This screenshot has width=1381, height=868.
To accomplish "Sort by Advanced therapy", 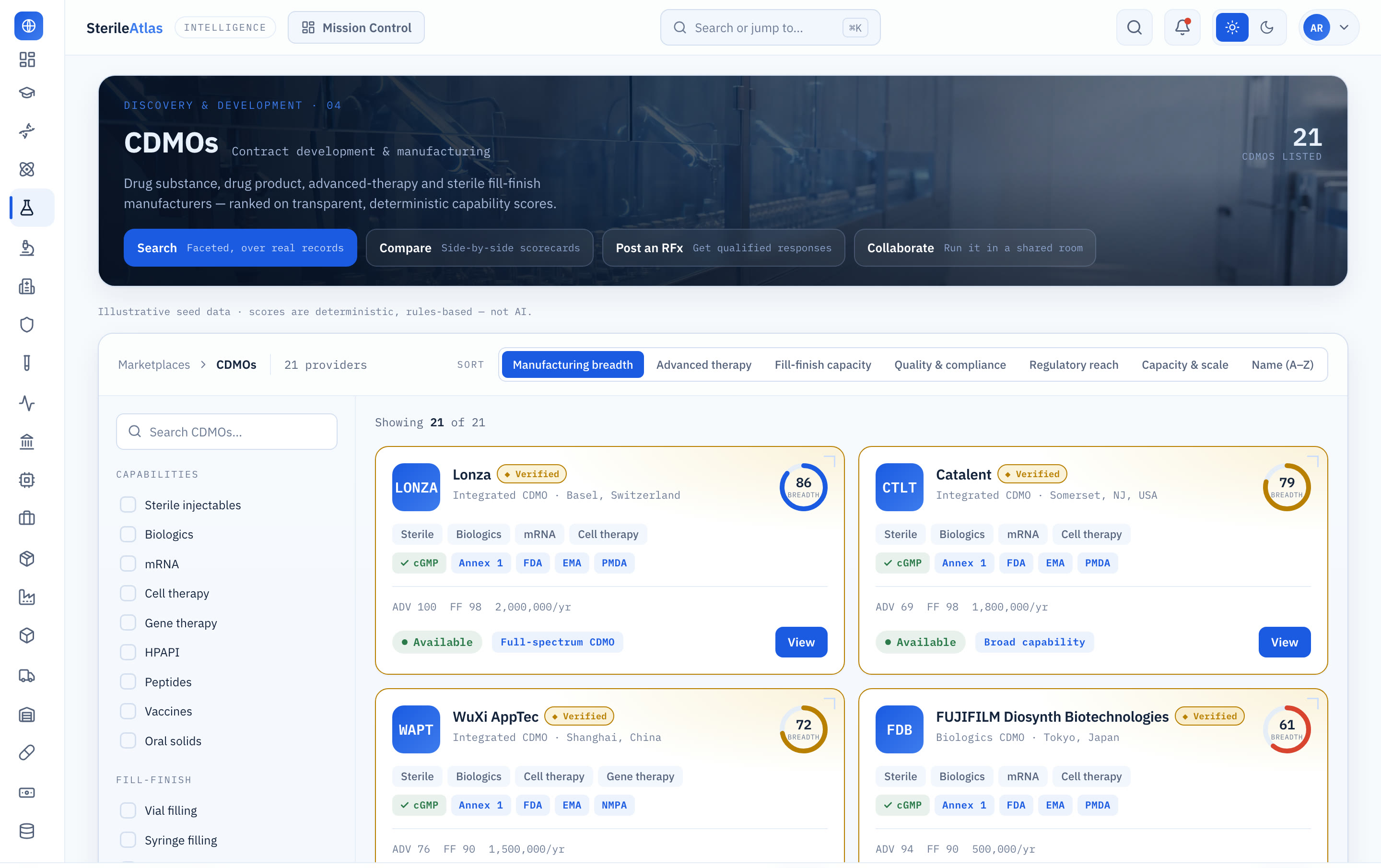I will [704, 365].
